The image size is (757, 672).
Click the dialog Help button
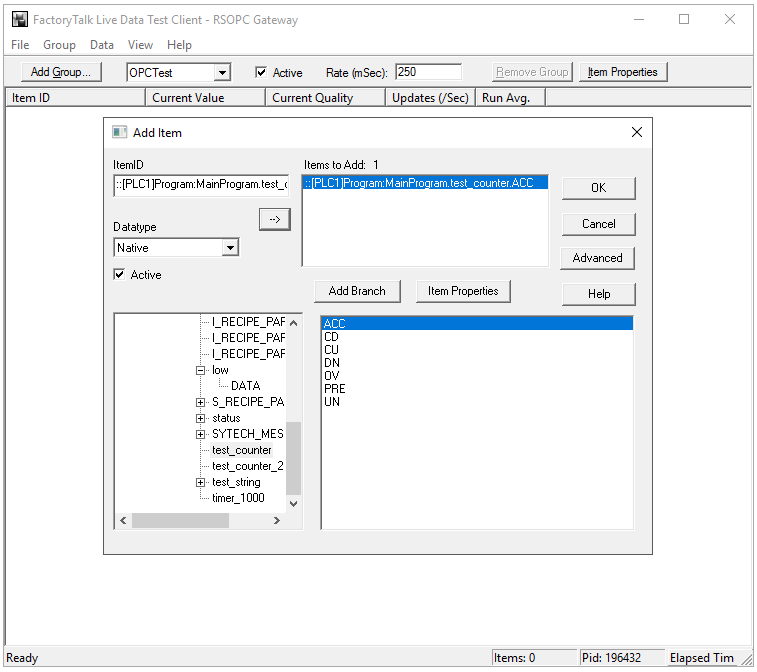[599, 294]
